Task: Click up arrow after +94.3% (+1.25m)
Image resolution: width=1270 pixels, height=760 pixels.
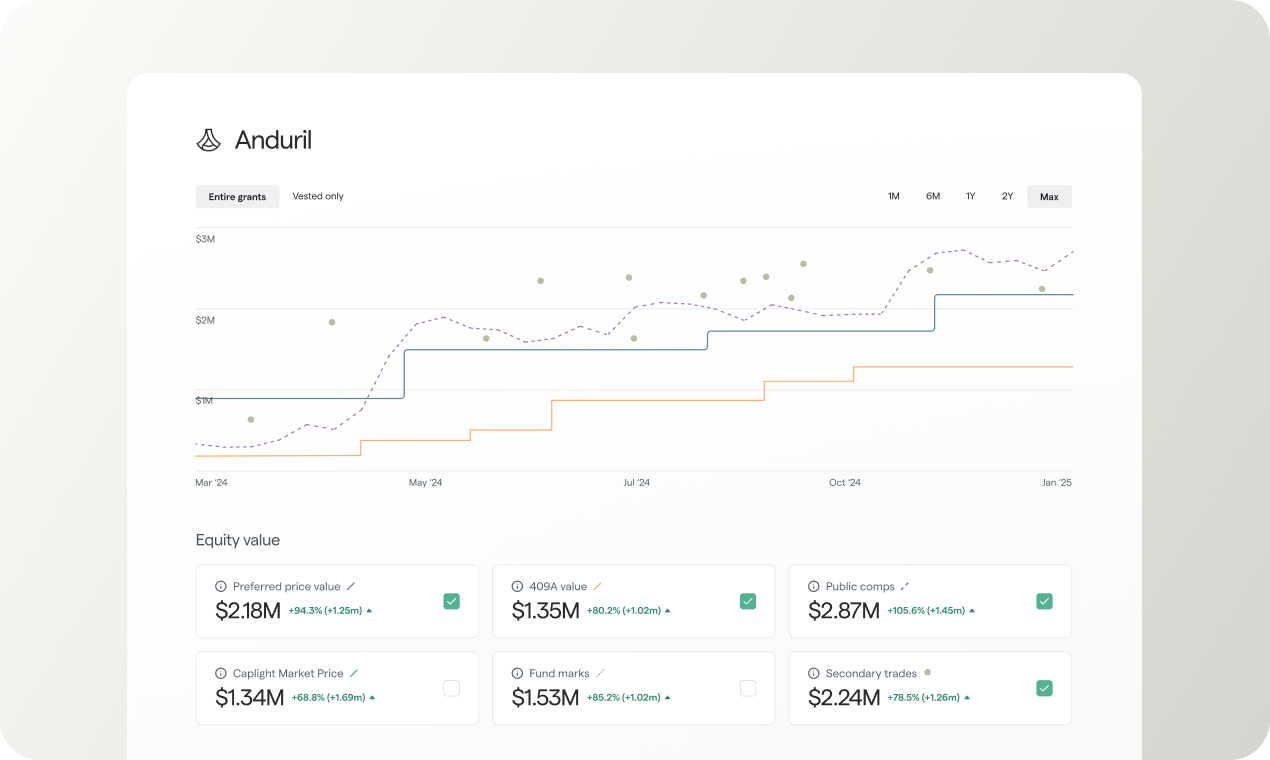Action: 369,611
